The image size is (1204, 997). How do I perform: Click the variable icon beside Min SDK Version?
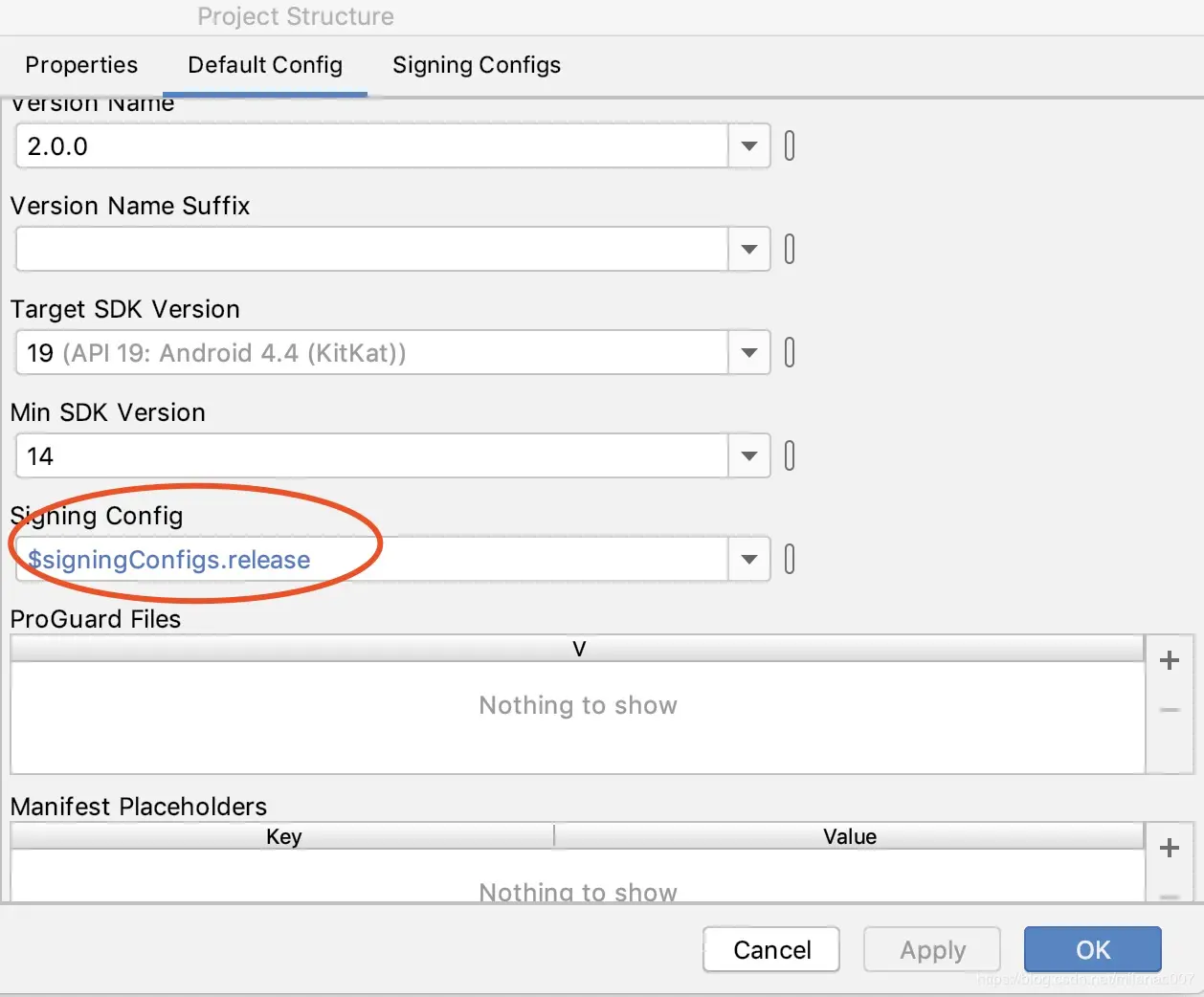tap(790, 456)
